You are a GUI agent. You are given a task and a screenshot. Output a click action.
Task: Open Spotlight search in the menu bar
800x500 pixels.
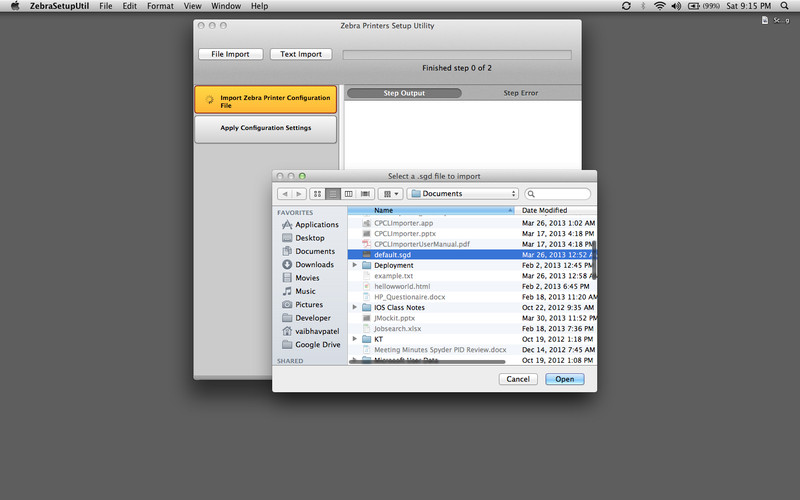pyautogui.click(x=784, y=6)
